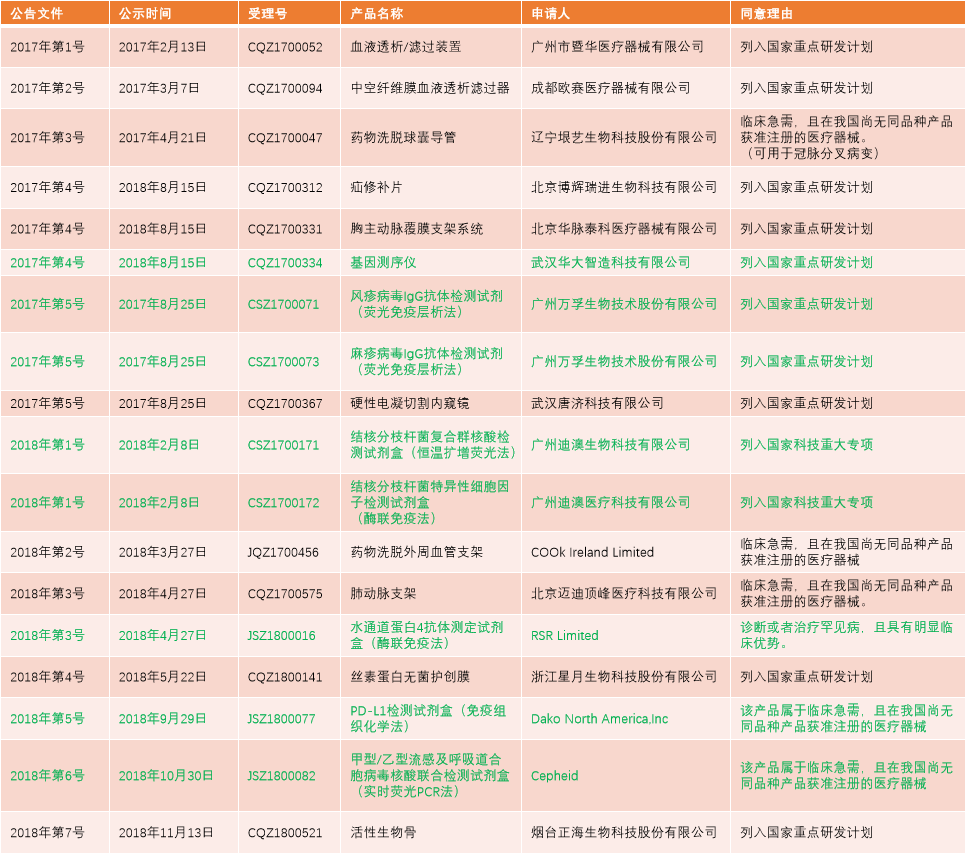Click product name 药物洗脱球囊导管
This screenshot has width=967, height=854.
click(x=403, y=138)
